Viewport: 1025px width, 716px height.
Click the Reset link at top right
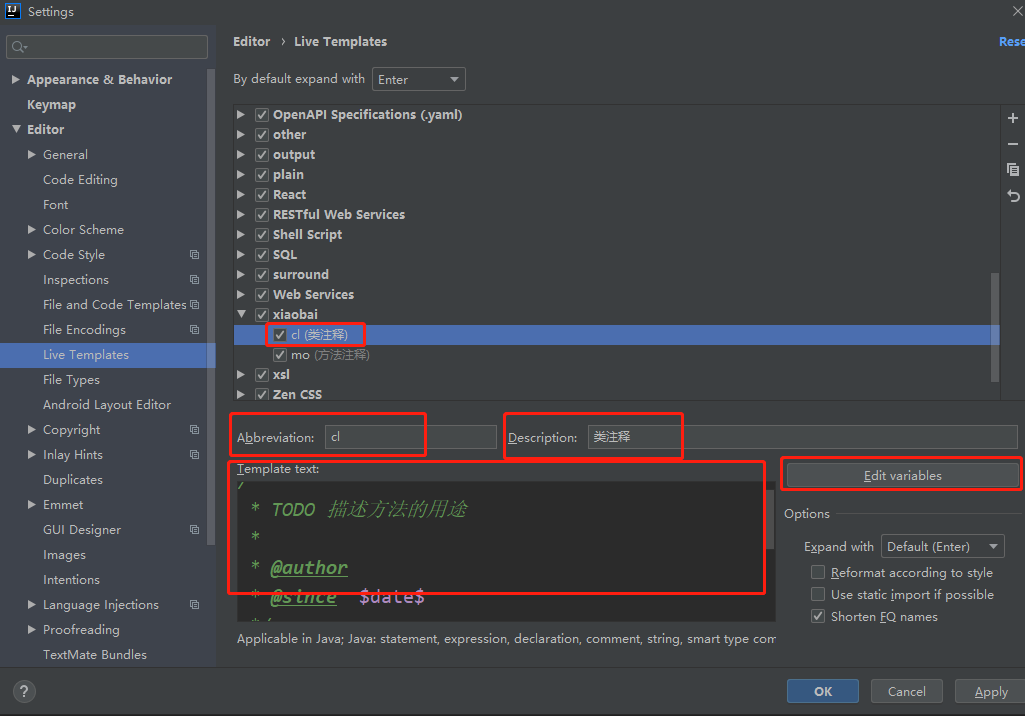(x=1012, y=42)
